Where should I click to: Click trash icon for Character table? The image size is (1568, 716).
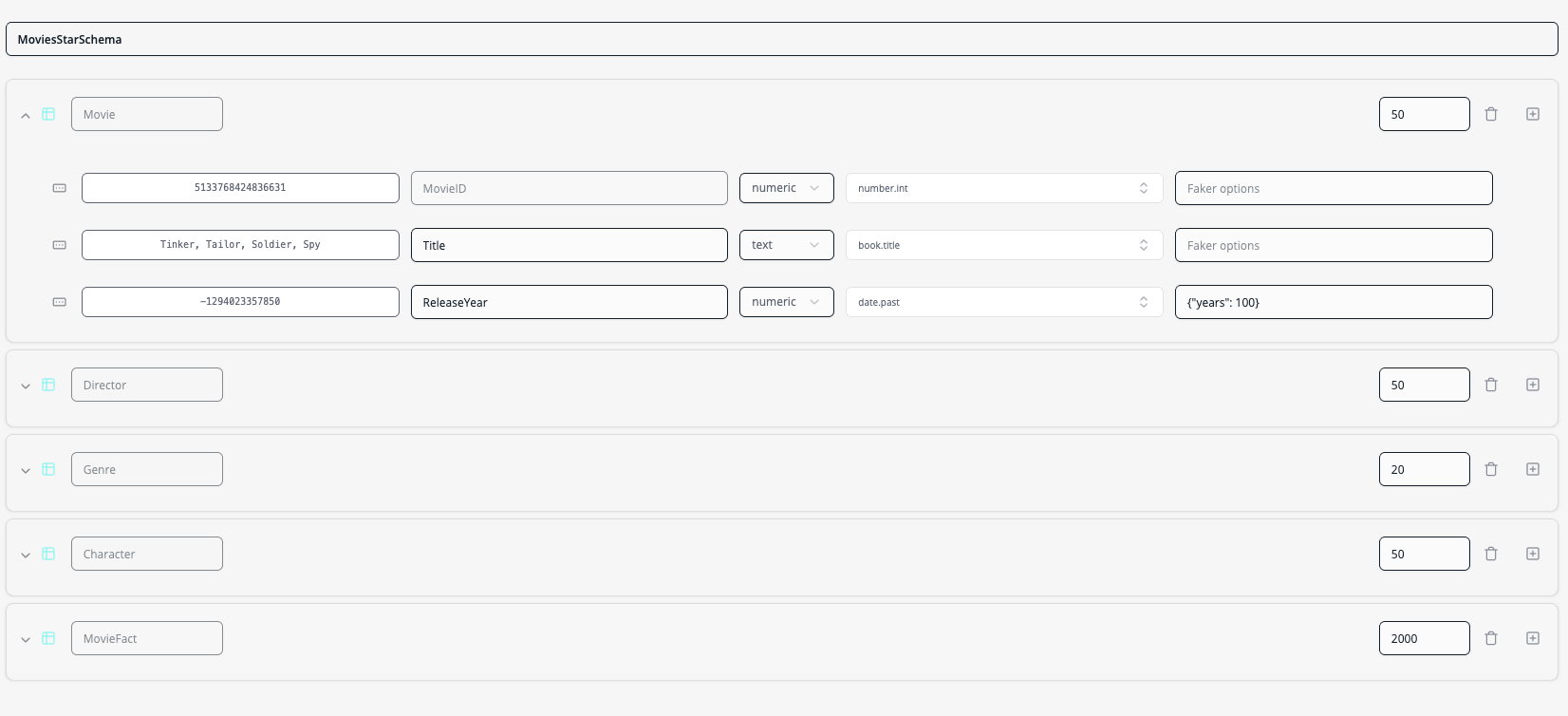(x=1491, y=554)
